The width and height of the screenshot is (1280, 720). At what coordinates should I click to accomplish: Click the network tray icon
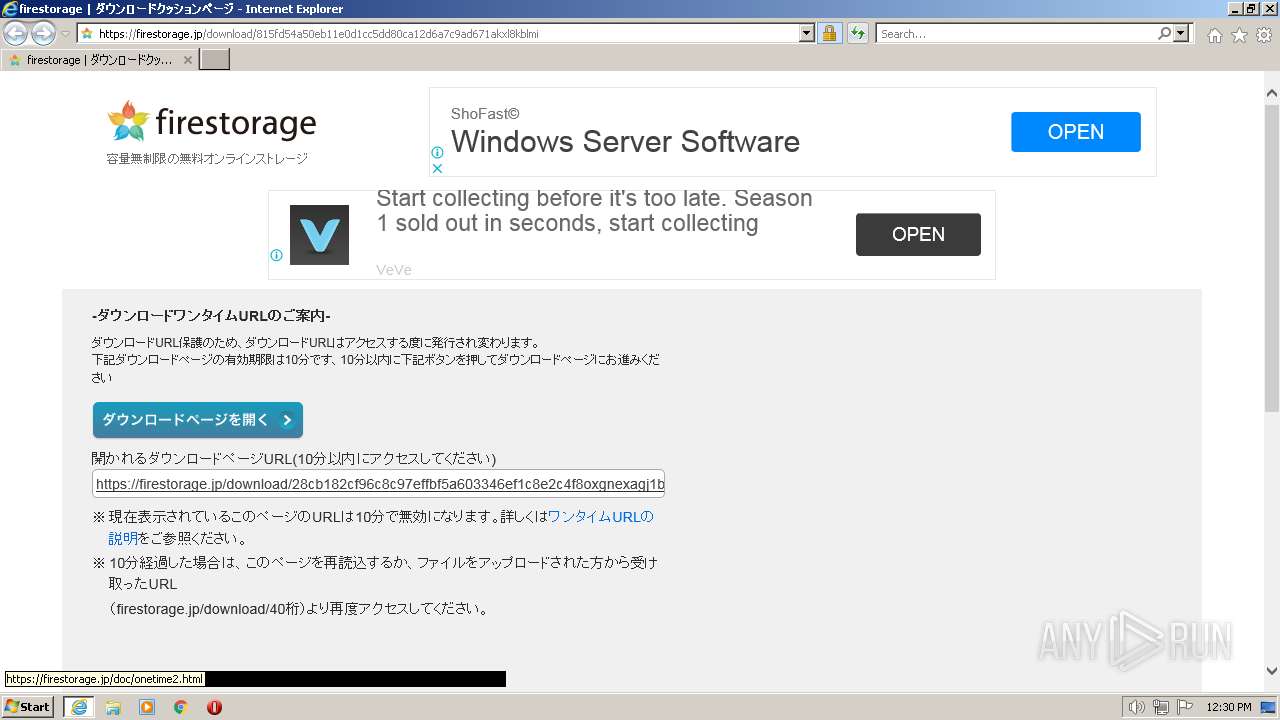(1161, 707)
